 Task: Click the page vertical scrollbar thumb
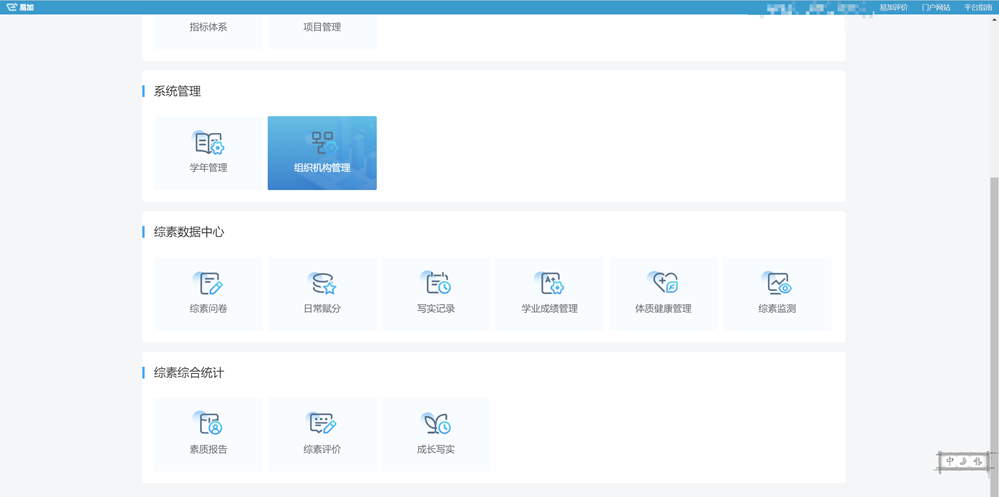[995, 336]
